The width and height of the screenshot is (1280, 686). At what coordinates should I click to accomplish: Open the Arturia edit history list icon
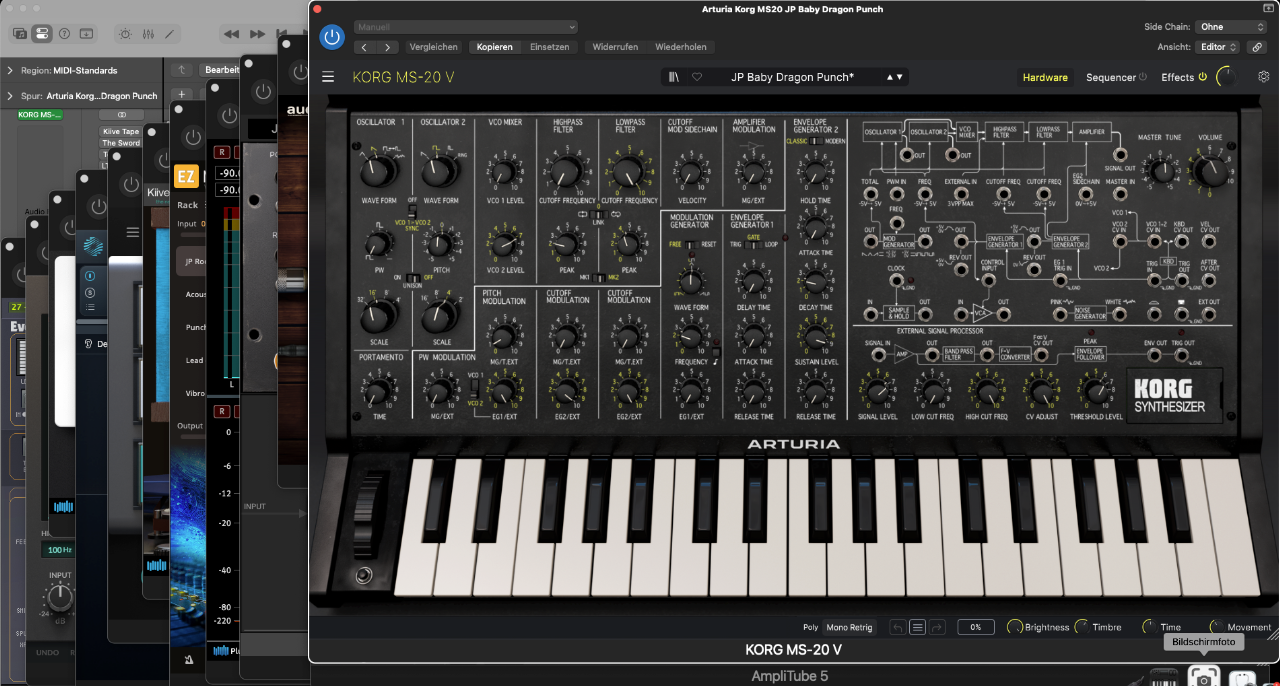coord(916,627)
